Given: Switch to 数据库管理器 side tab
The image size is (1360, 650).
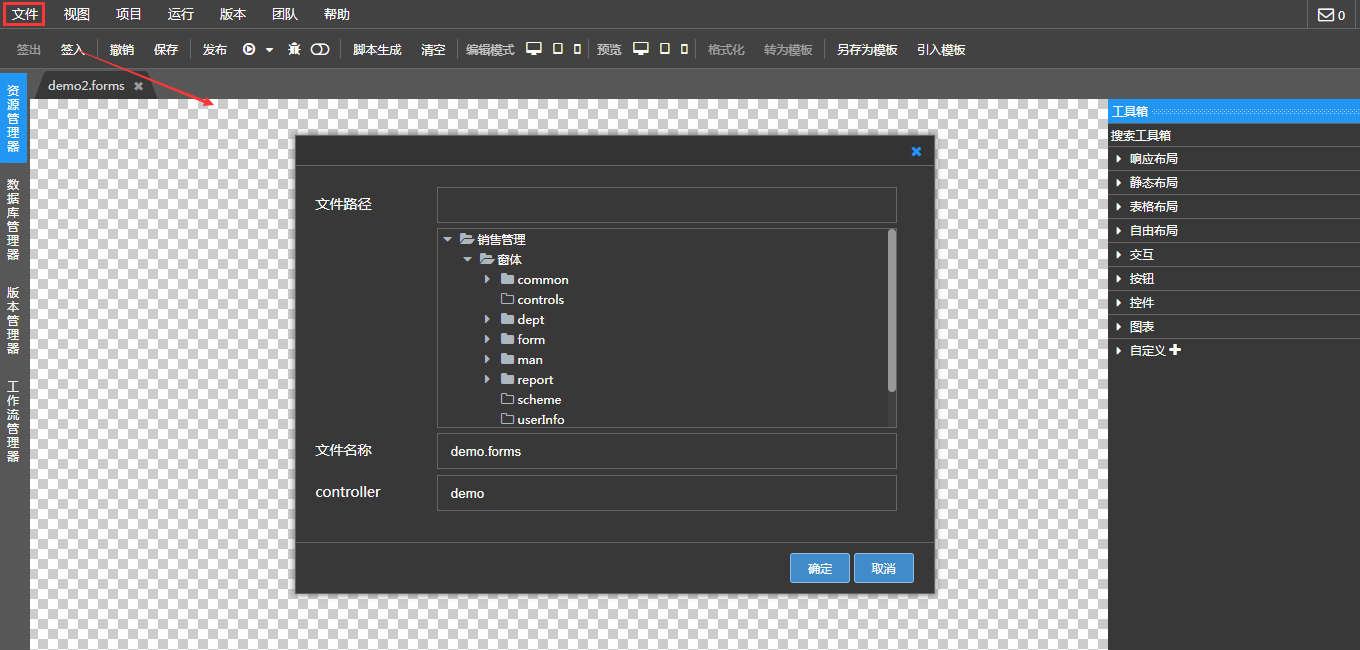Looking at the screenshot, I should point(13,219).
